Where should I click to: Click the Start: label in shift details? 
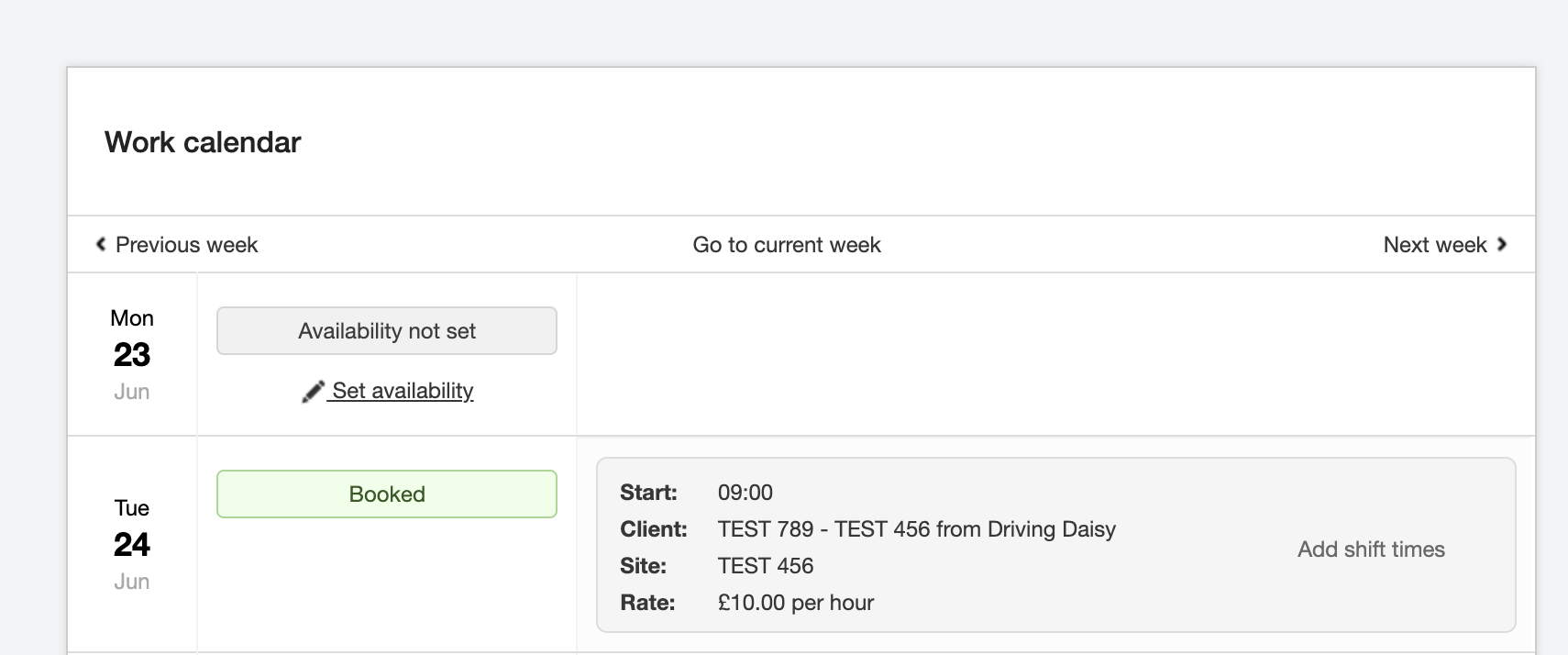point(648,493)
